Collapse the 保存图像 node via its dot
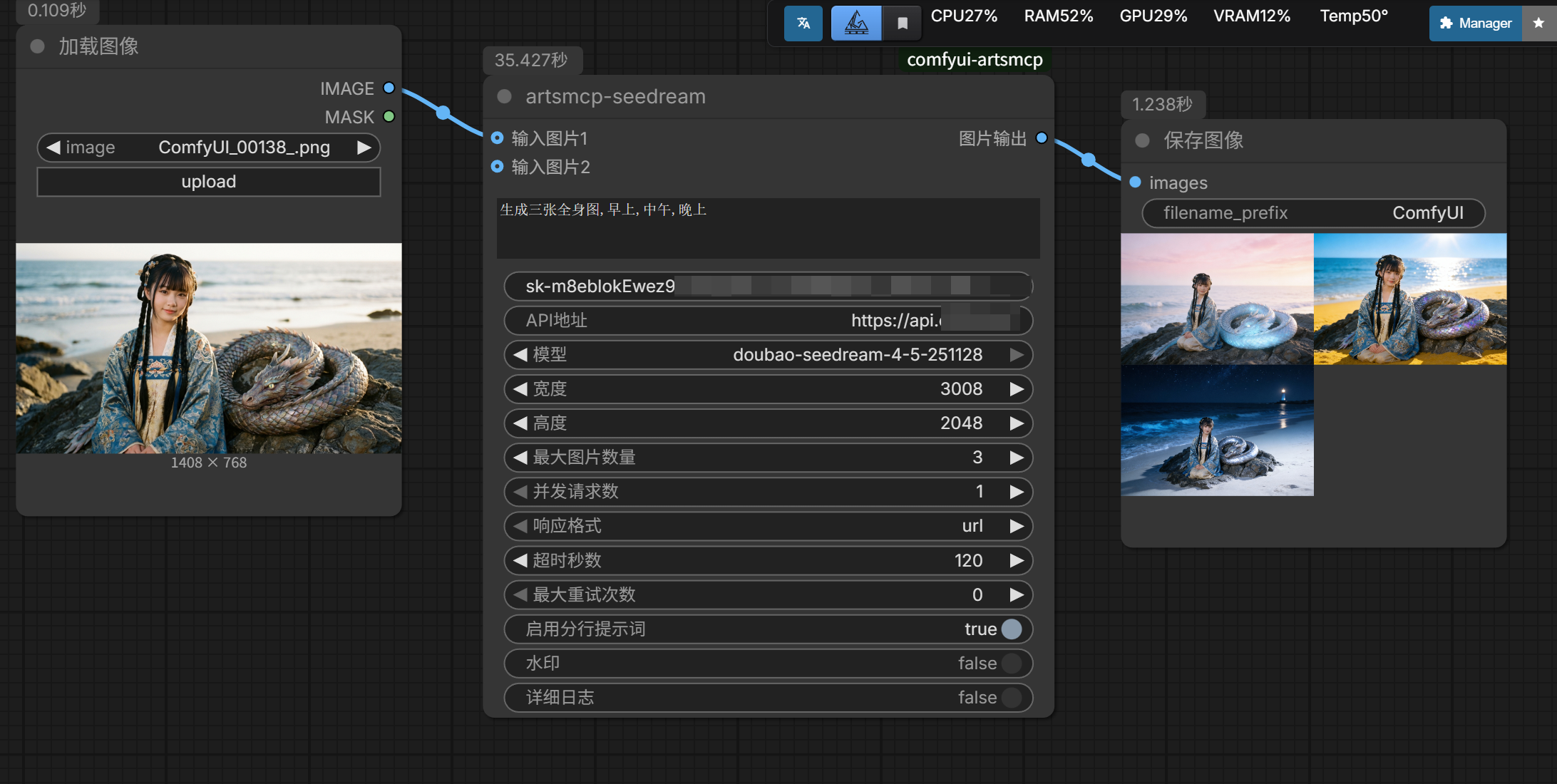1557x784 pixels. tap(1142, 140)
